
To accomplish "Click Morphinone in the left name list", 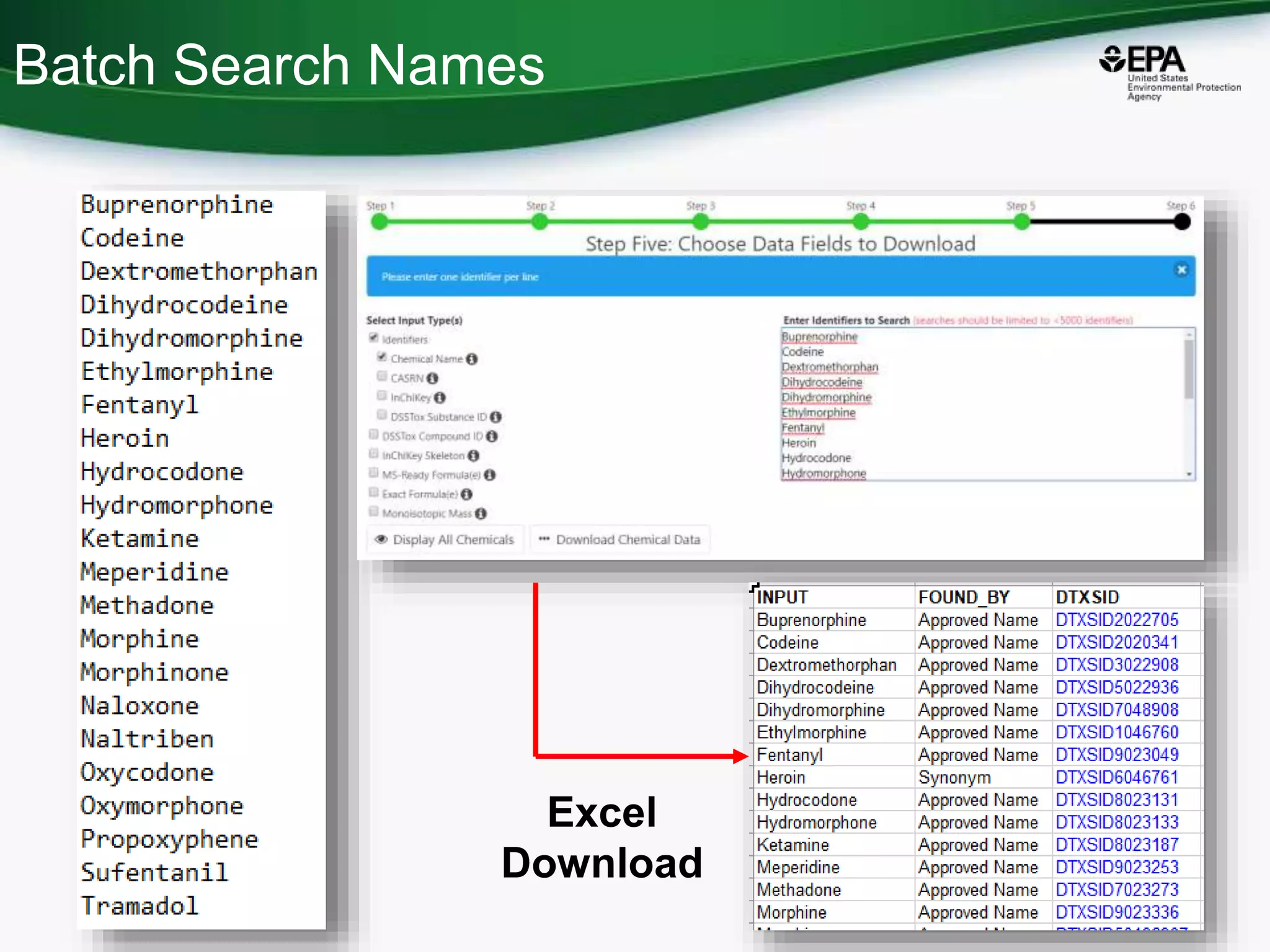I will click(x=154, y=672).
